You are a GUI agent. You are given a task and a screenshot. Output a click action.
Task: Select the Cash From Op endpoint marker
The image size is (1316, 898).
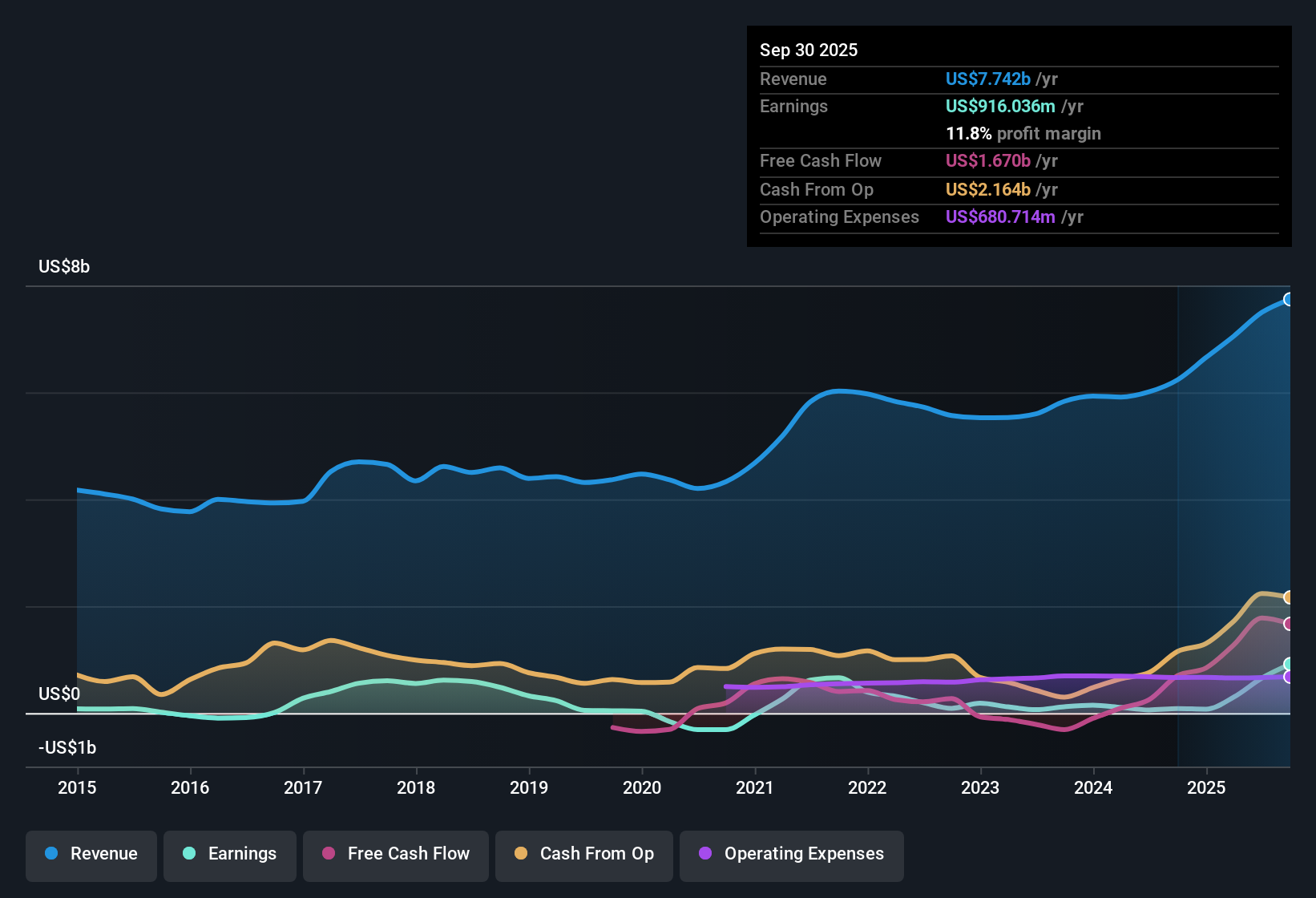[x=1289, y=597]
